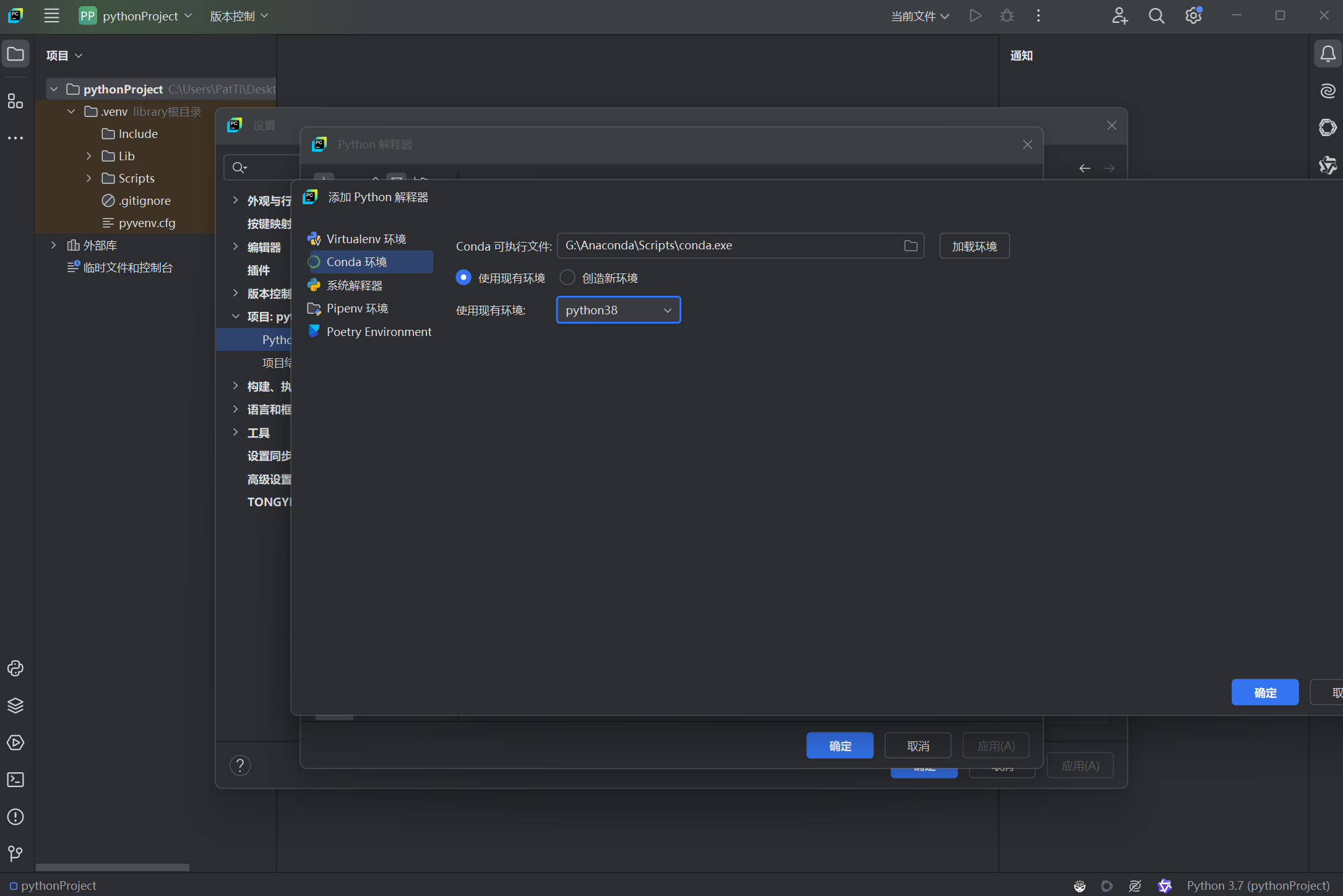Screen dimensions: 1343x896
Task: Select Pipenv environment type
Action: pyautogui.click(x=370, y=308)
